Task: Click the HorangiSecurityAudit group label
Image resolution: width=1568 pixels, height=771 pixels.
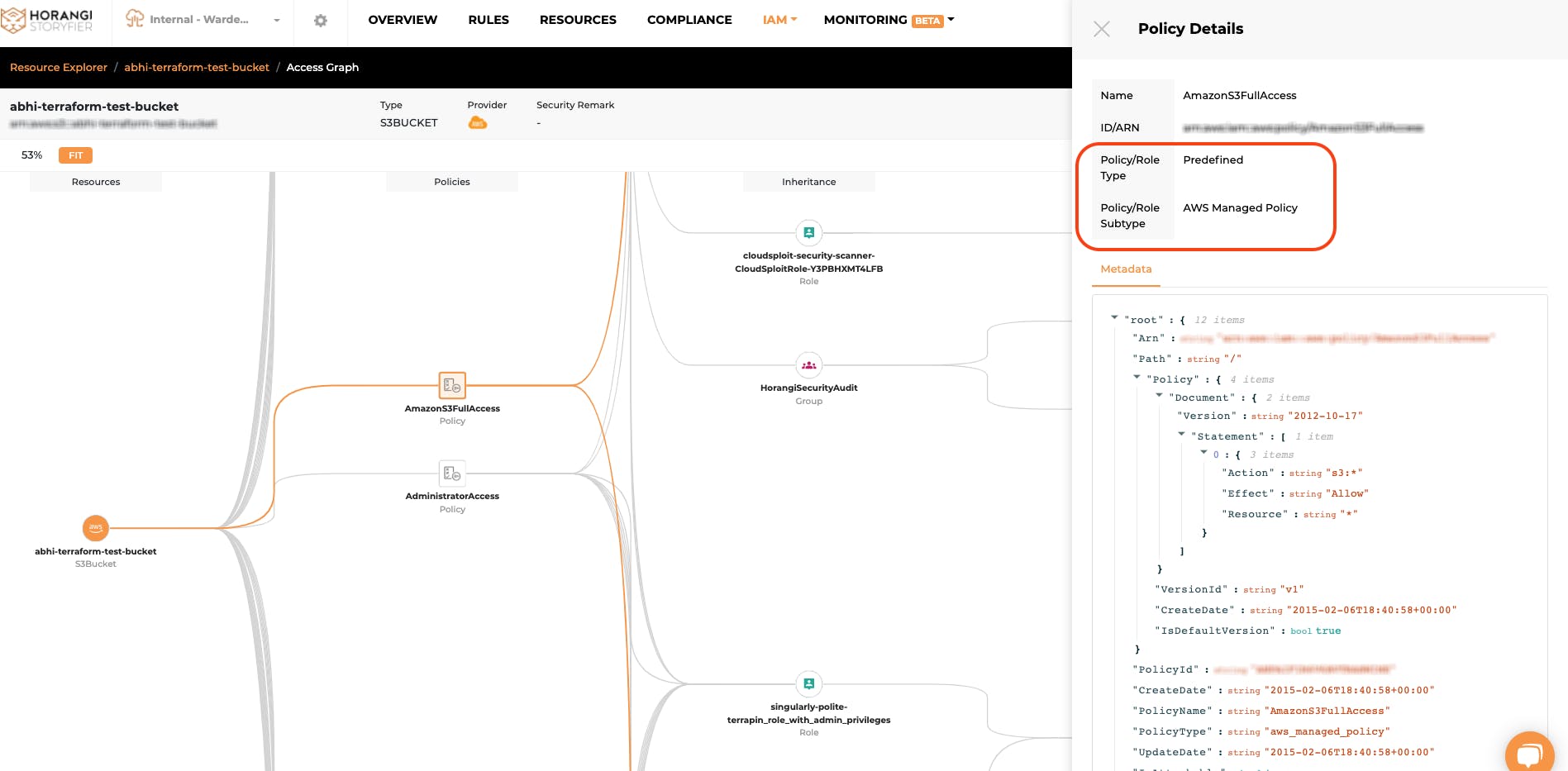Action: (x=809, y=388)
